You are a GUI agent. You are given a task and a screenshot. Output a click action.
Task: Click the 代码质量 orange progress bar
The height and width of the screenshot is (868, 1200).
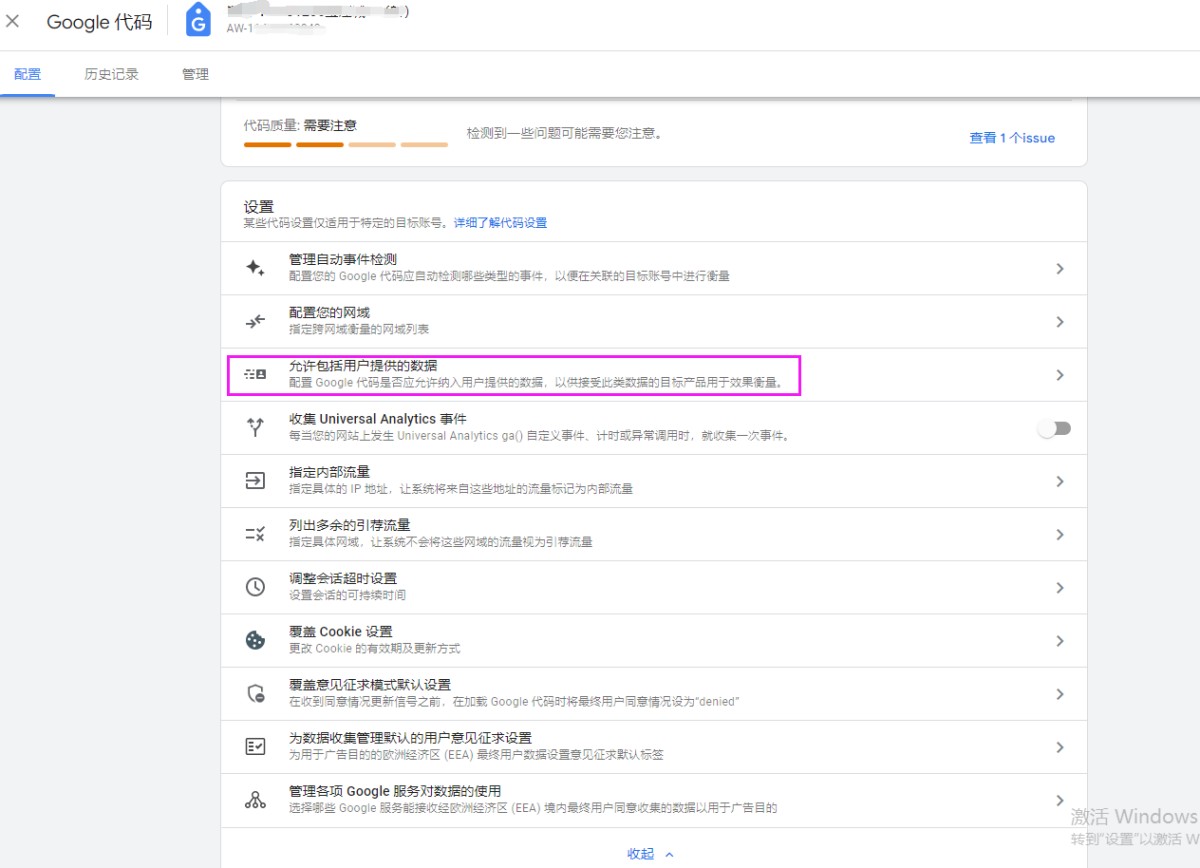[x=346, y=145]
